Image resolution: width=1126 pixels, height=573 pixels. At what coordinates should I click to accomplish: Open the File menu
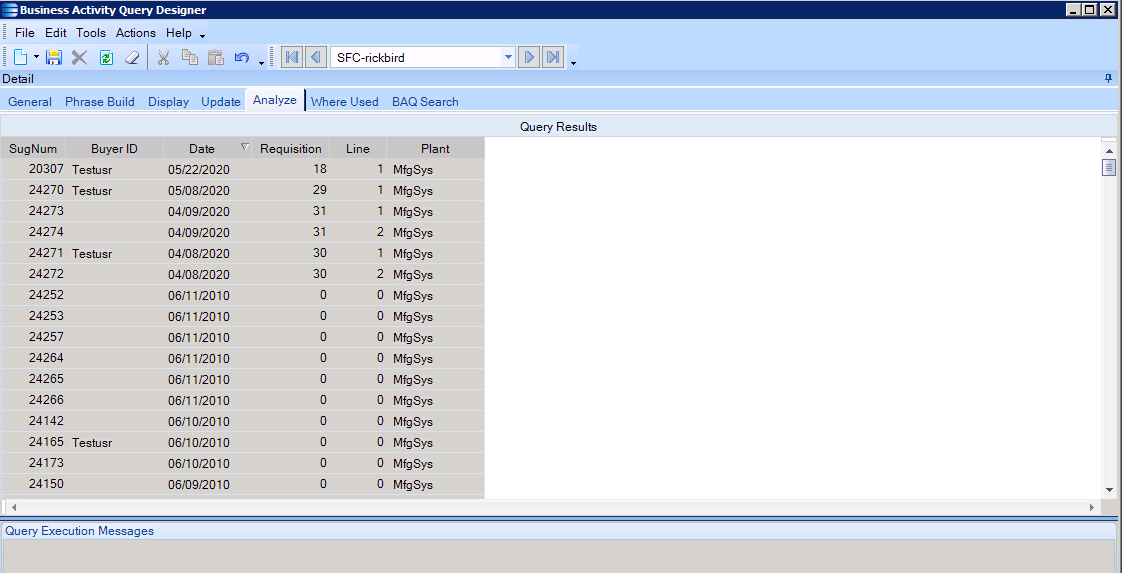coord(24,33)
